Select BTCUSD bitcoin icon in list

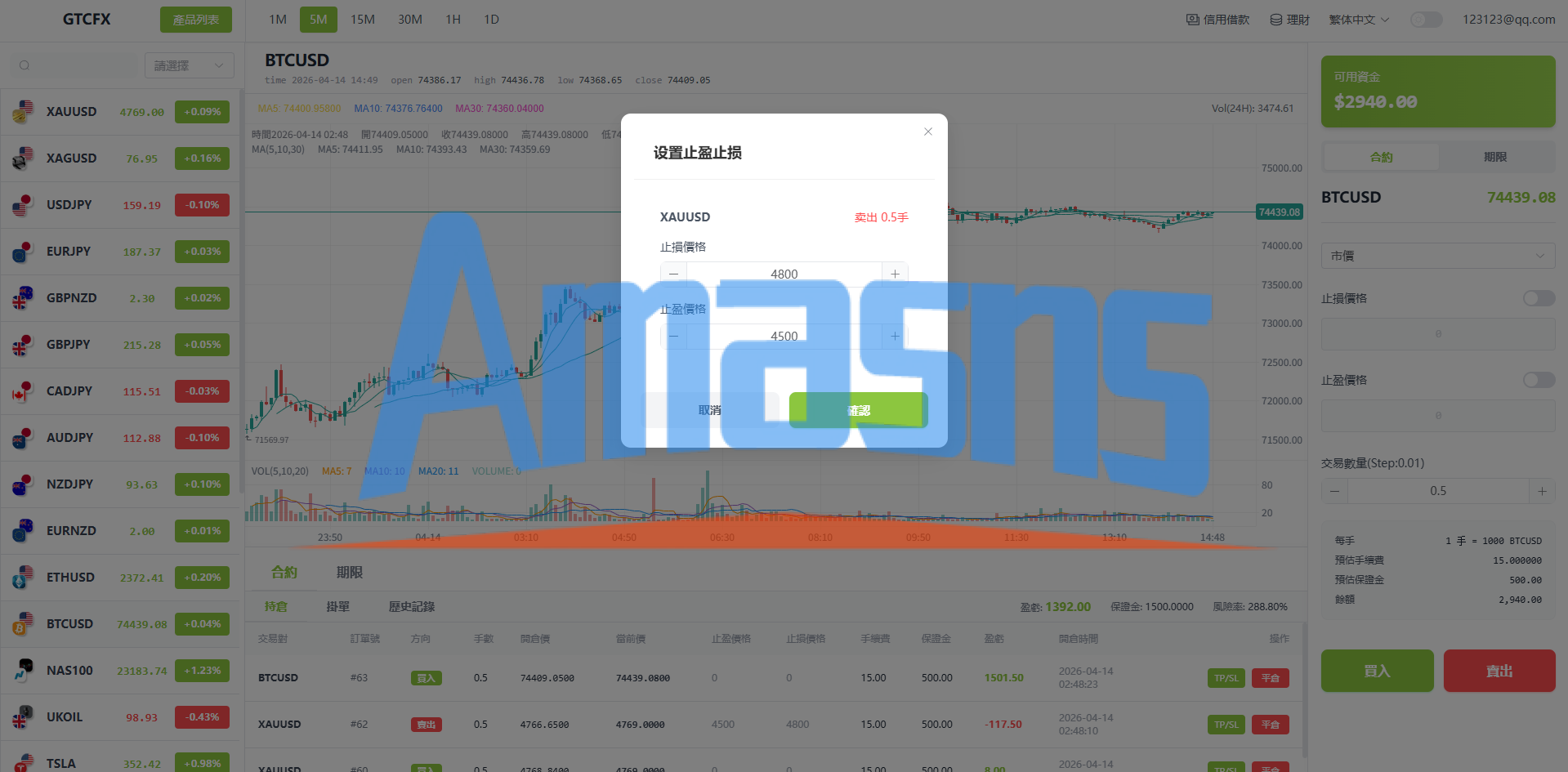coord(23,624)
